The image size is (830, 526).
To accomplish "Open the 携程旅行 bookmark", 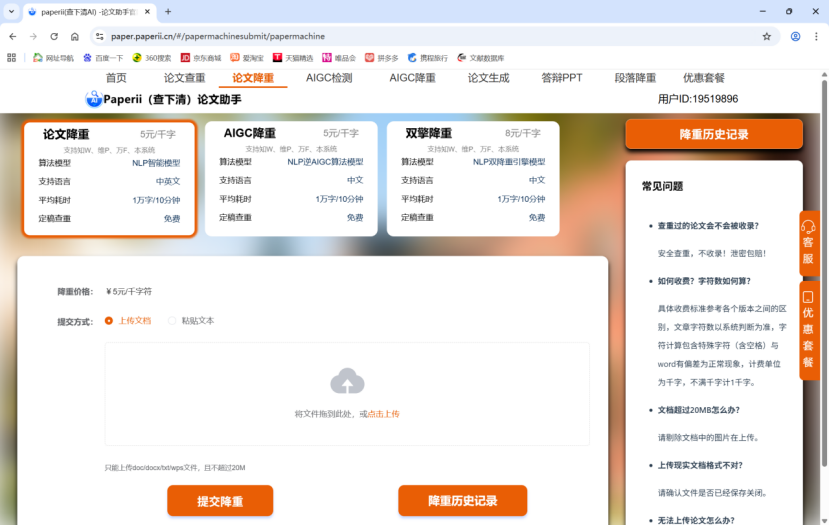I will click(x=427, y=58).
